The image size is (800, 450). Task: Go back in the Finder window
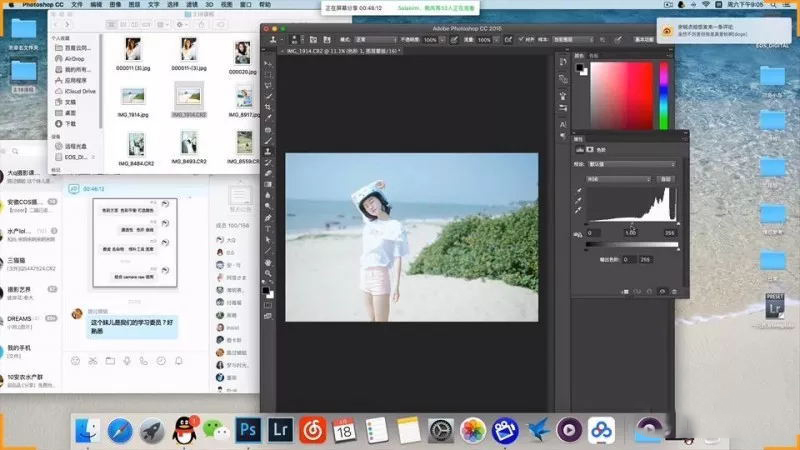tap(56, 24)
